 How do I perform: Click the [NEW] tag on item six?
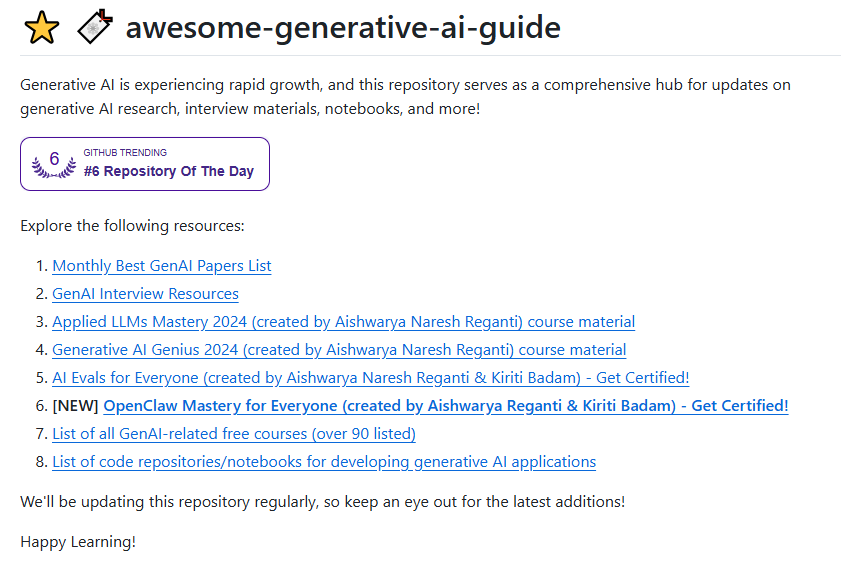point(75,406)
